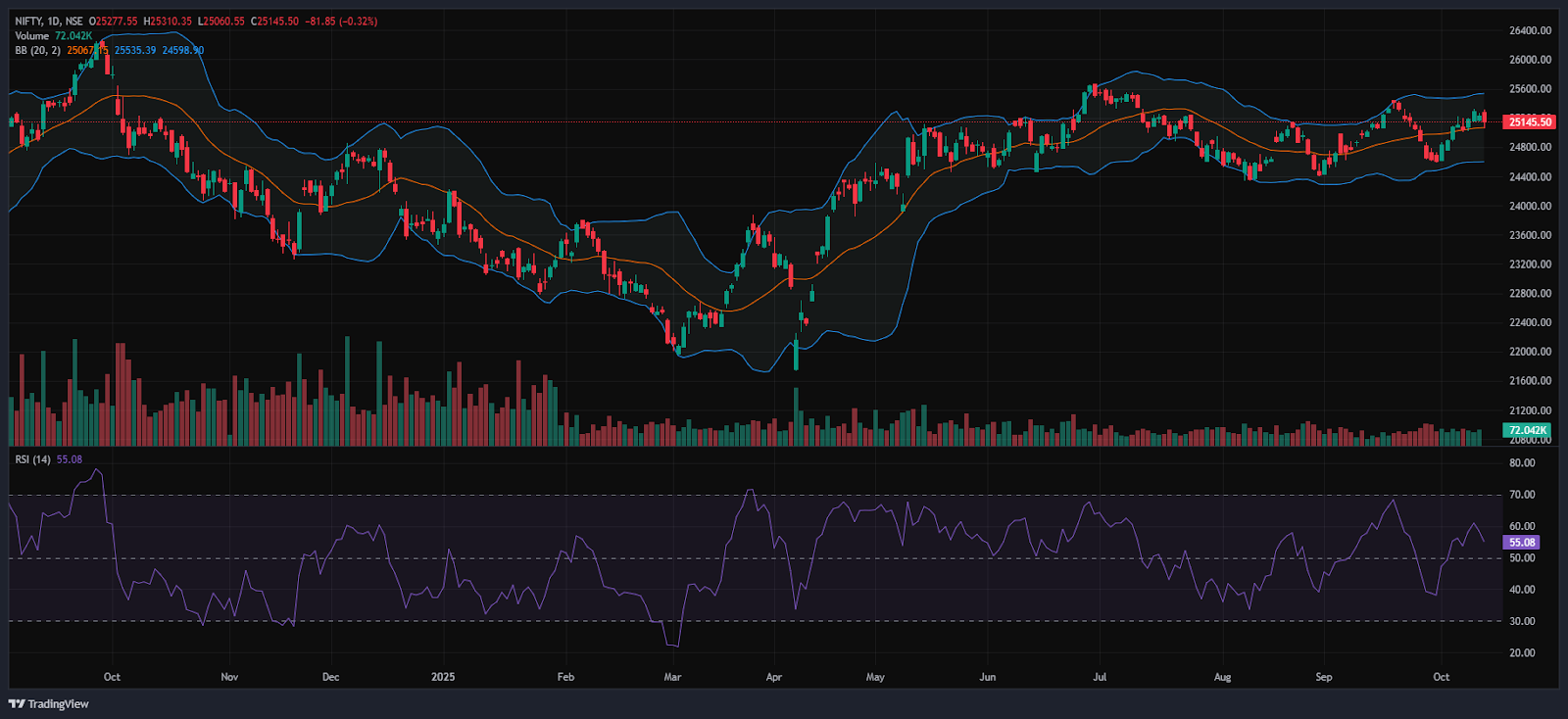Click the Mar label on time axis
This screenshot has height=719, width=1568.
[x=672, y=677]
